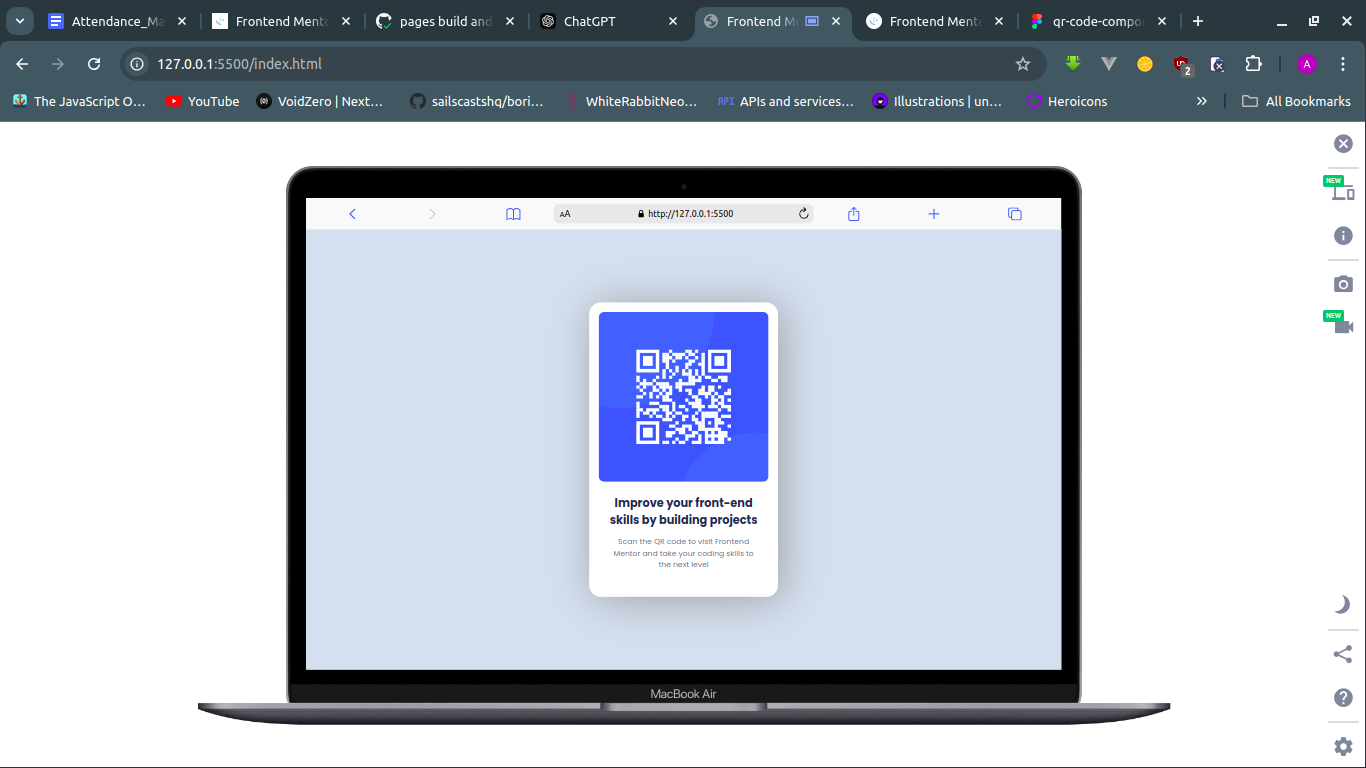Click the share icon in sidebar
This screenshot has width=1366, height=768.
1343,655
